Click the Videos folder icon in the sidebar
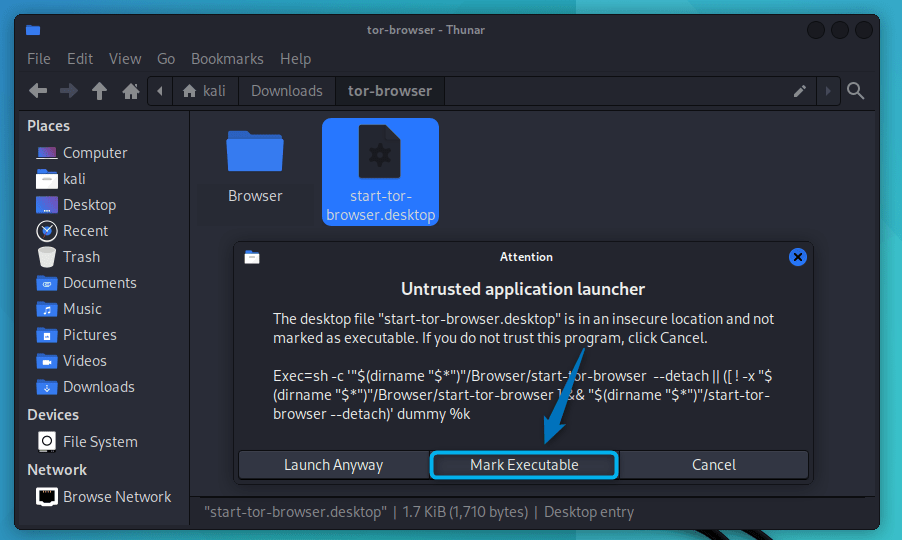Screen dimensions: 902x540 point(47,361)
